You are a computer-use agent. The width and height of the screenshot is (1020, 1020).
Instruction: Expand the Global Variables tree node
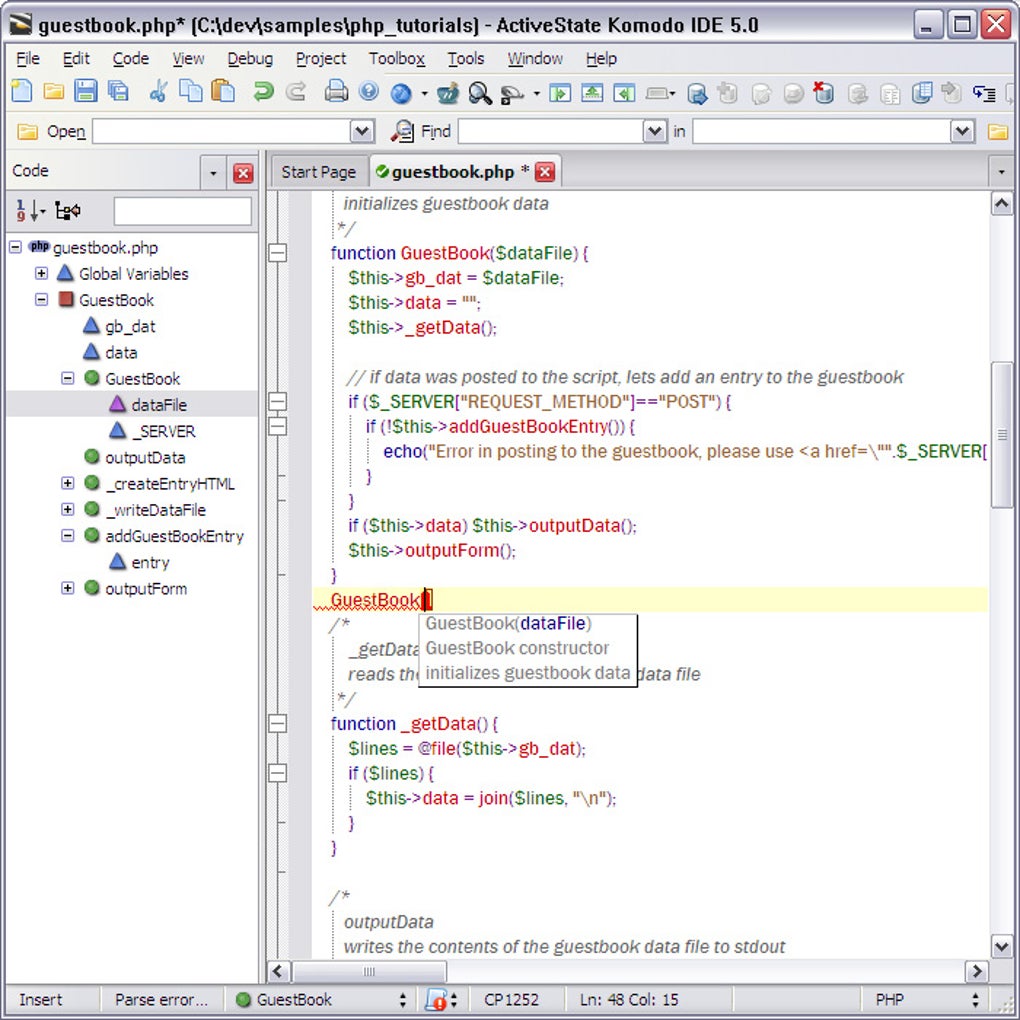tap(41, 273)
